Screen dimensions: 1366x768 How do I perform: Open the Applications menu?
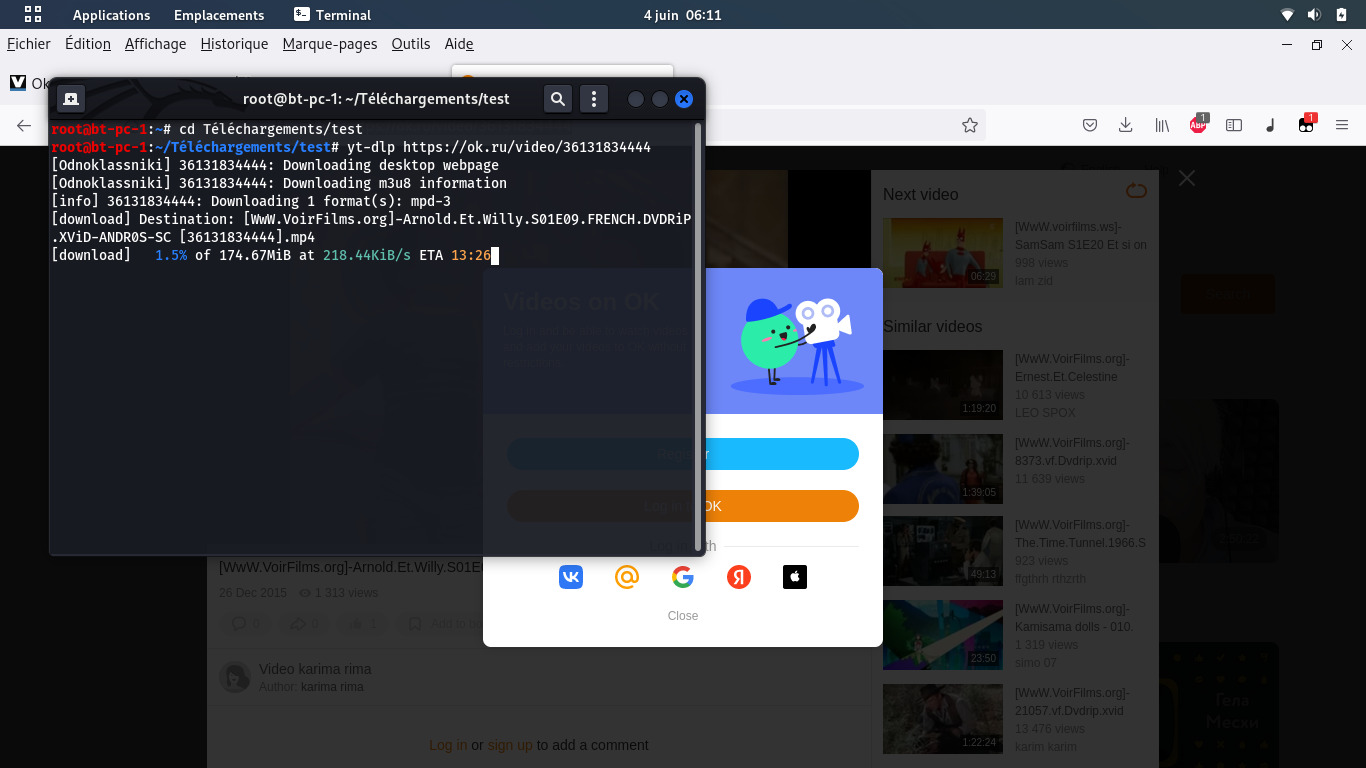click(x=111, y=15)
